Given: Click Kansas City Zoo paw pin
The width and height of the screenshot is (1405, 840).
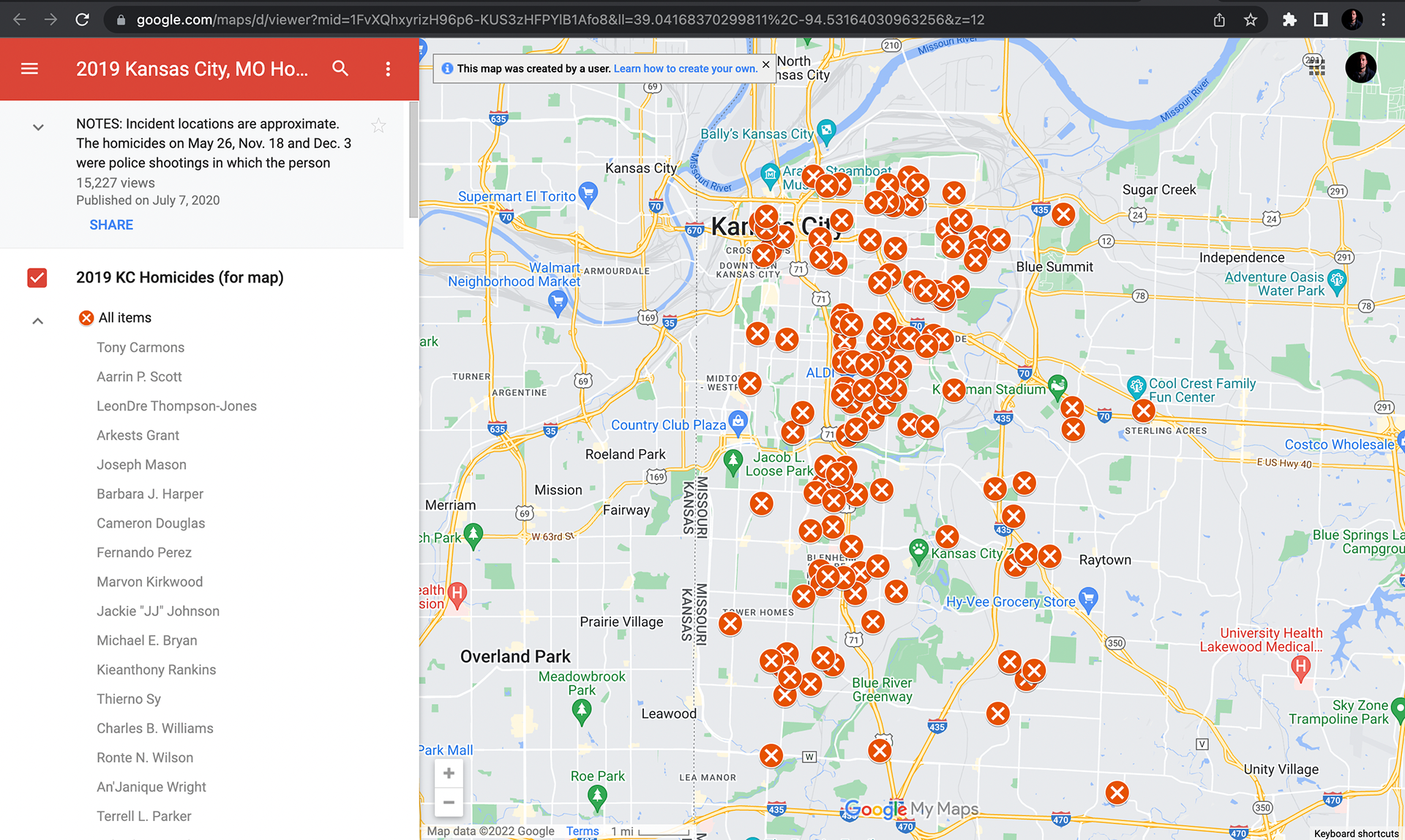Looking at the screenshot, I should point(918,551).
